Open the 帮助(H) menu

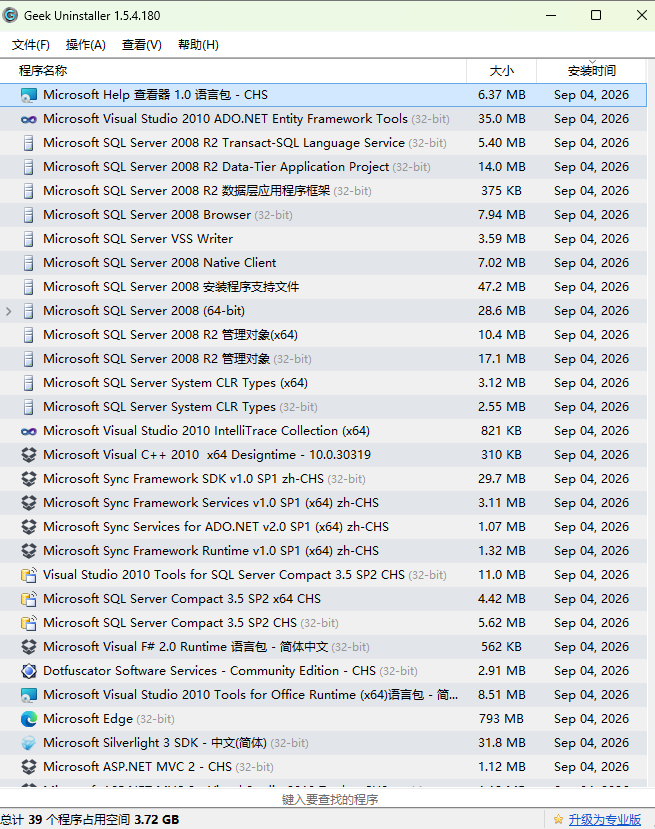pyautogui.click(x=198, y=45)
